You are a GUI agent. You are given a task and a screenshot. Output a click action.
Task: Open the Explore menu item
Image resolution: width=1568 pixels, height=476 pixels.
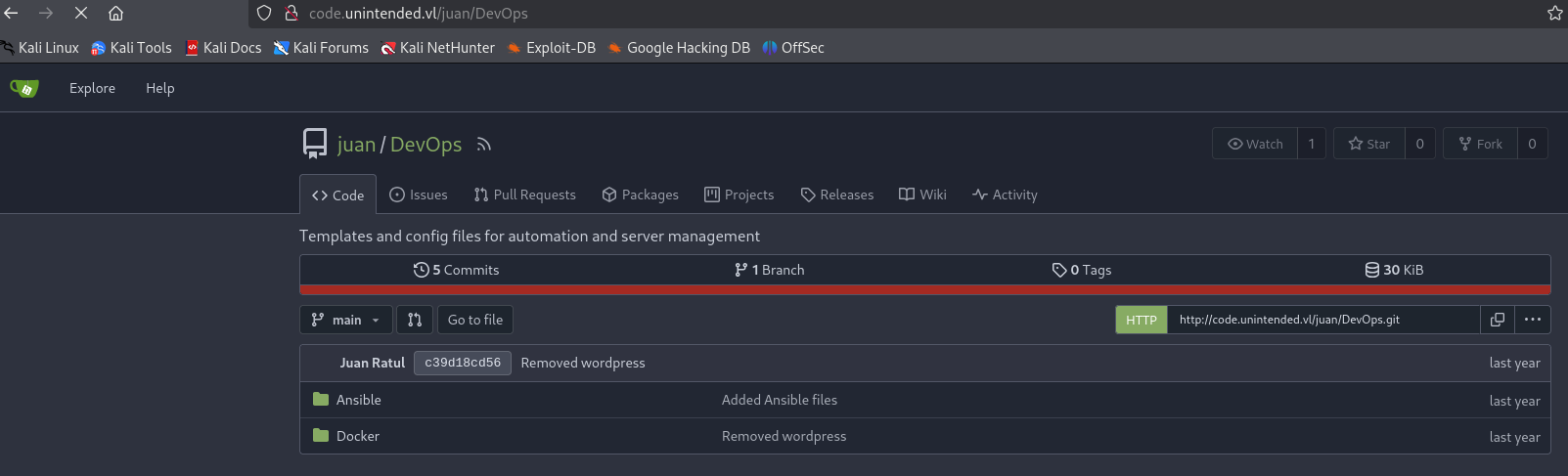point(92,88)
